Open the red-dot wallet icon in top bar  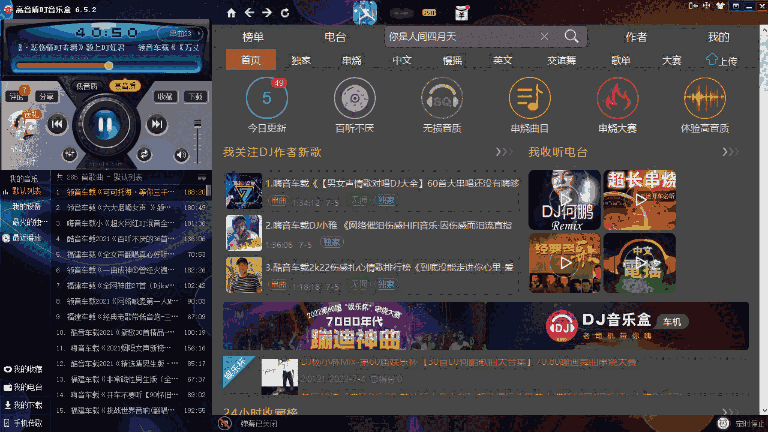461,13
